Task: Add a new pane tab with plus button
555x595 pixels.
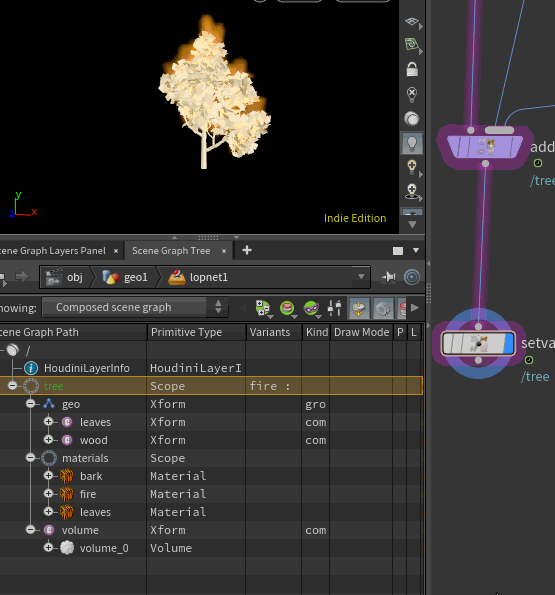Action: coord(247,250)
